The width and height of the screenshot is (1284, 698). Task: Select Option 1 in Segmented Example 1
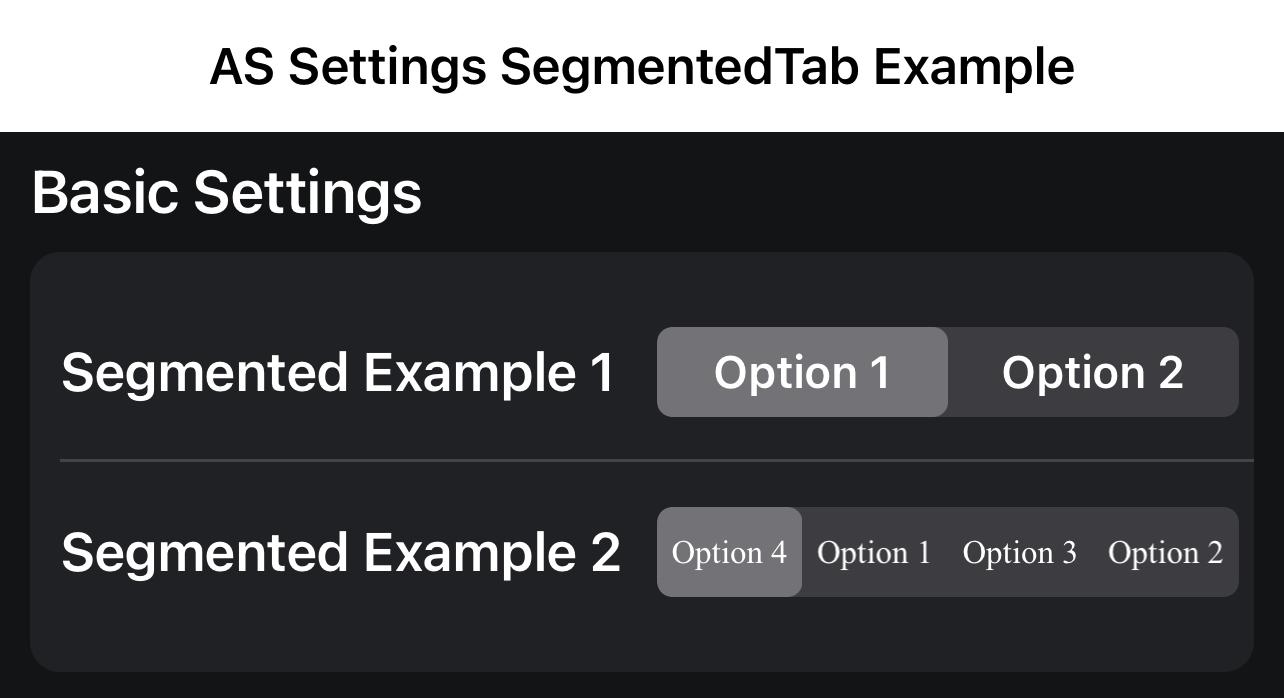[802, 372]
